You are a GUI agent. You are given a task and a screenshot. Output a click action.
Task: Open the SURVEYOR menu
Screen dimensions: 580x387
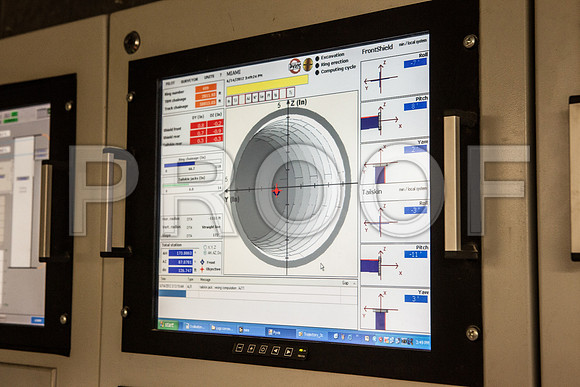190,80
